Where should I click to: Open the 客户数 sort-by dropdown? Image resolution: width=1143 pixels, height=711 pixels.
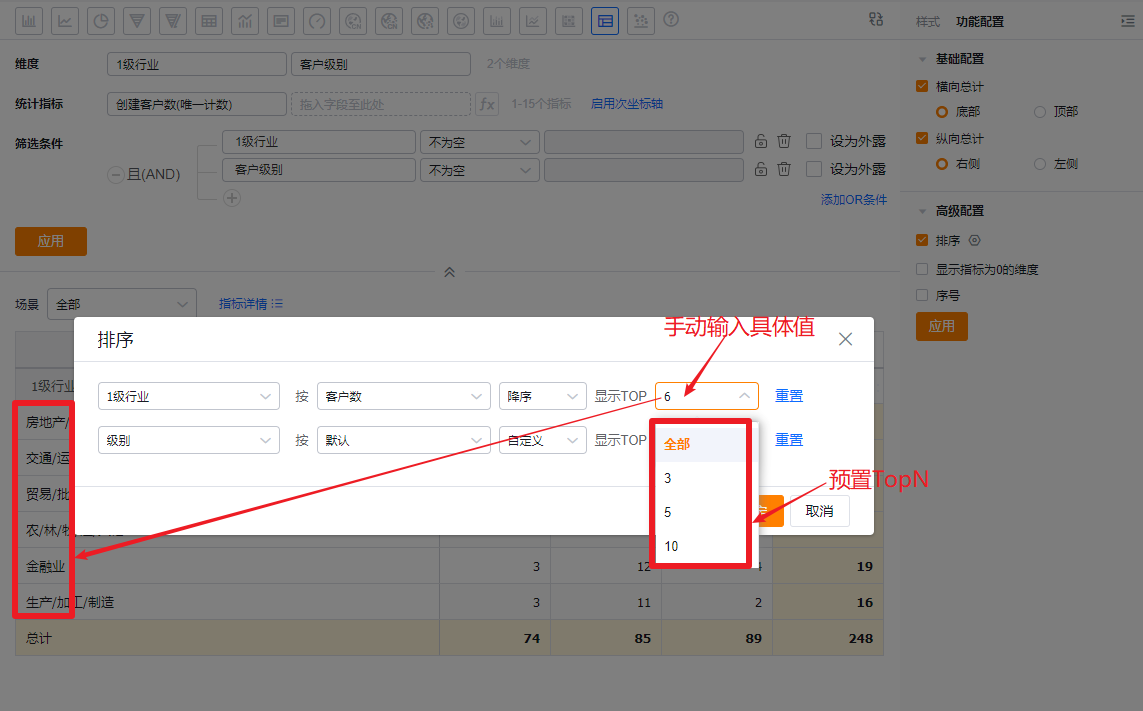404,396
